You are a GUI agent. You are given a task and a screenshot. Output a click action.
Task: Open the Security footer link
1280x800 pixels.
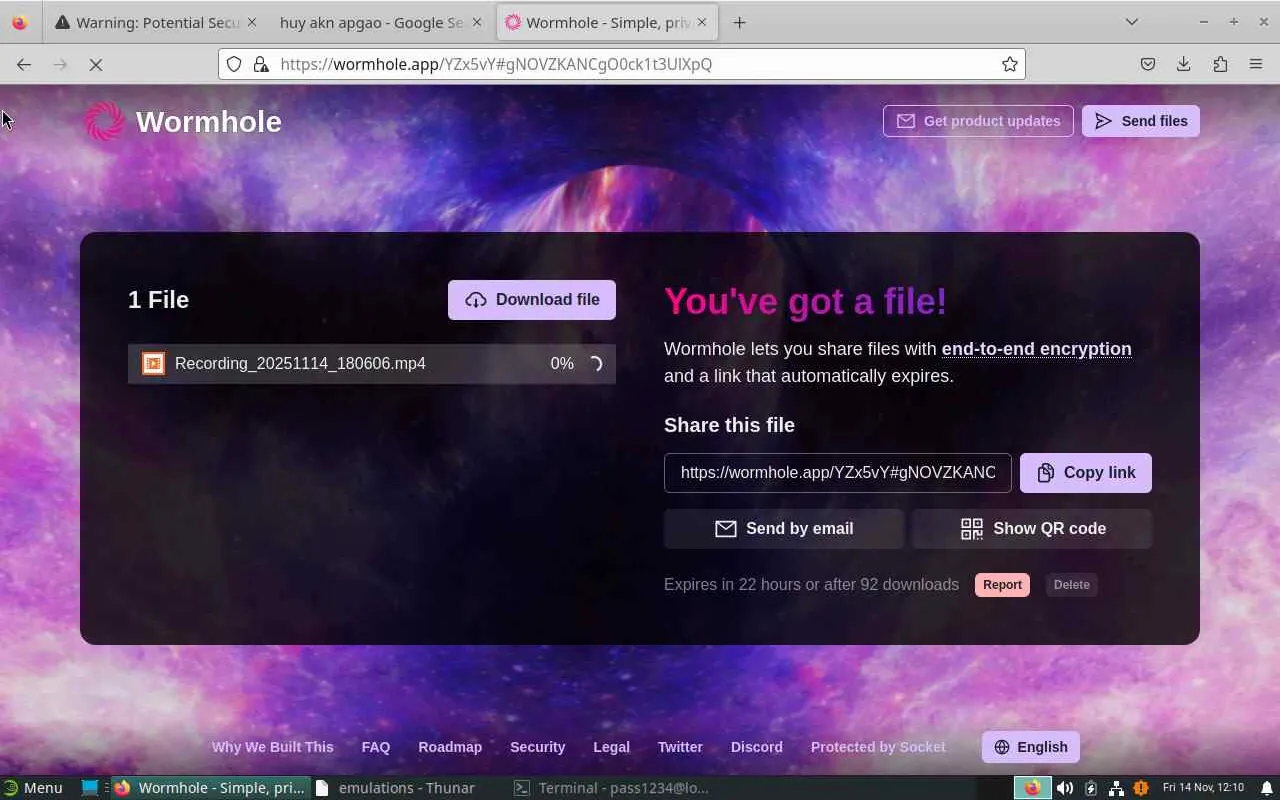pos(538,747)
